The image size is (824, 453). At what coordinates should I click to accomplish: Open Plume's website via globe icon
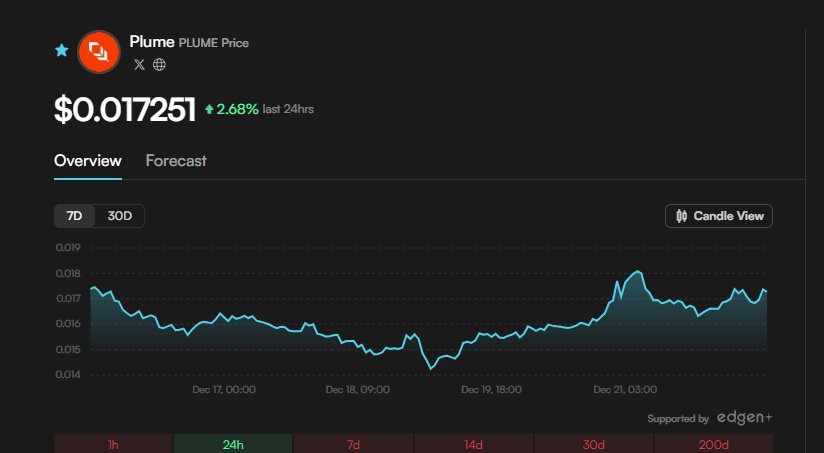[159, 65]
